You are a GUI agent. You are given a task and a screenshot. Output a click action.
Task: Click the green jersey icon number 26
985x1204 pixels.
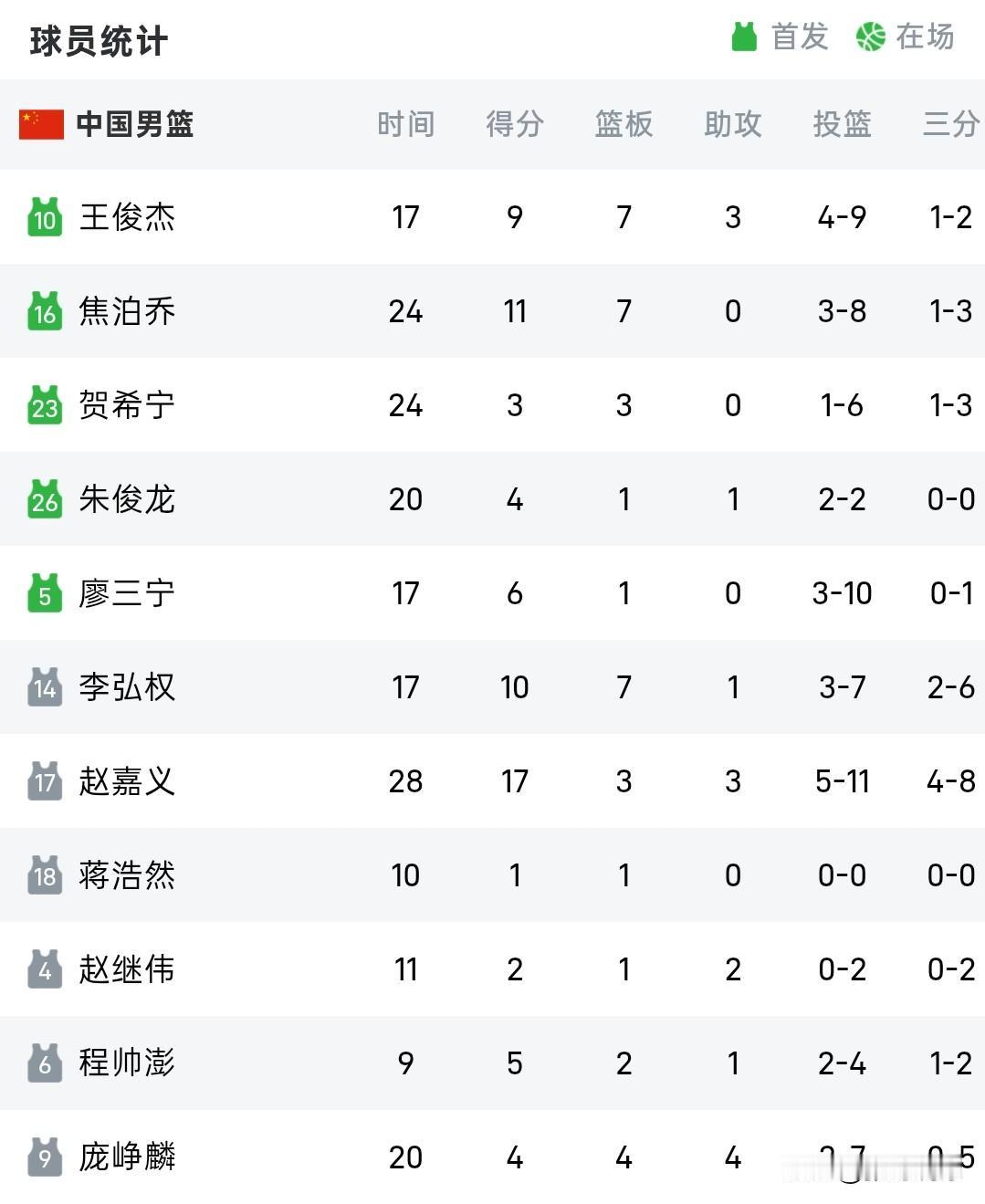[45, 499]
